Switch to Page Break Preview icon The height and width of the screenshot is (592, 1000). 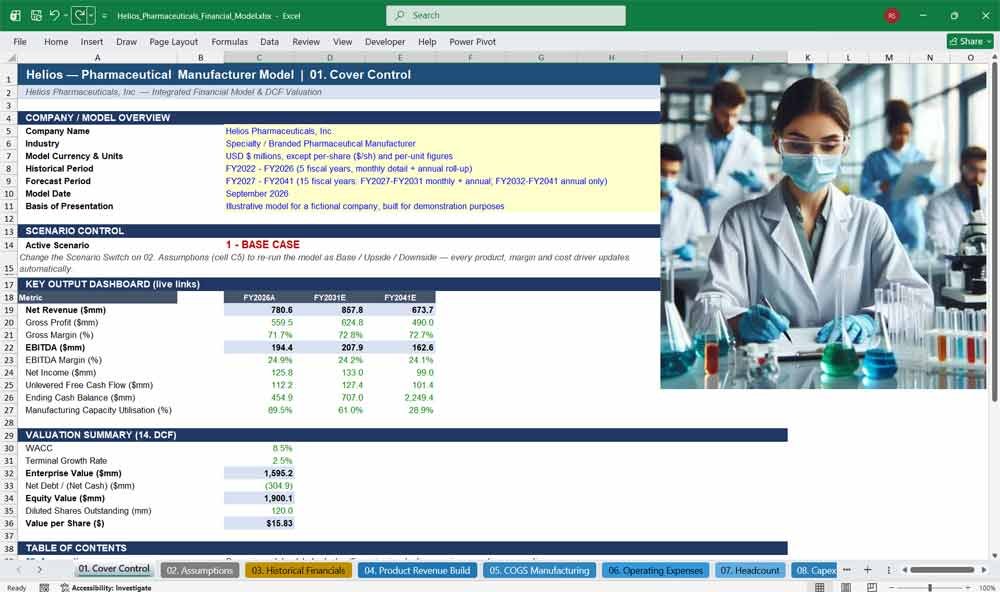pos(871,587)
